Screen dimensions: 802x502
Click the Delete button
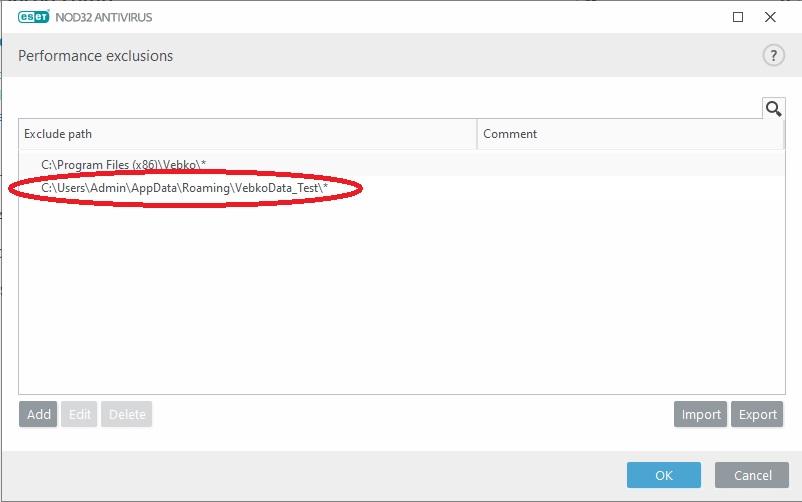126,414
